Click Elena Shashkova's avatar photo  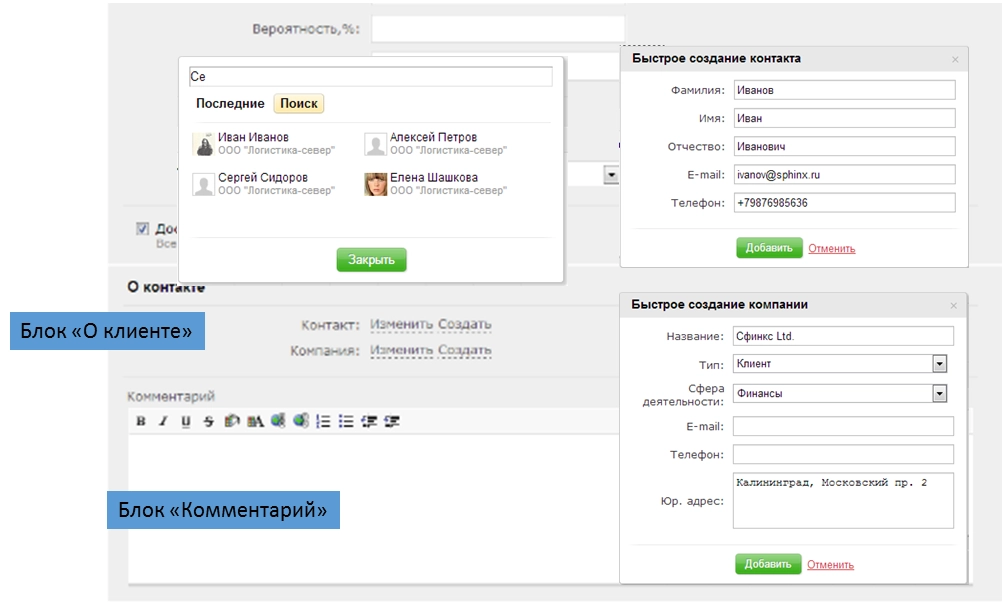[375, 184]
